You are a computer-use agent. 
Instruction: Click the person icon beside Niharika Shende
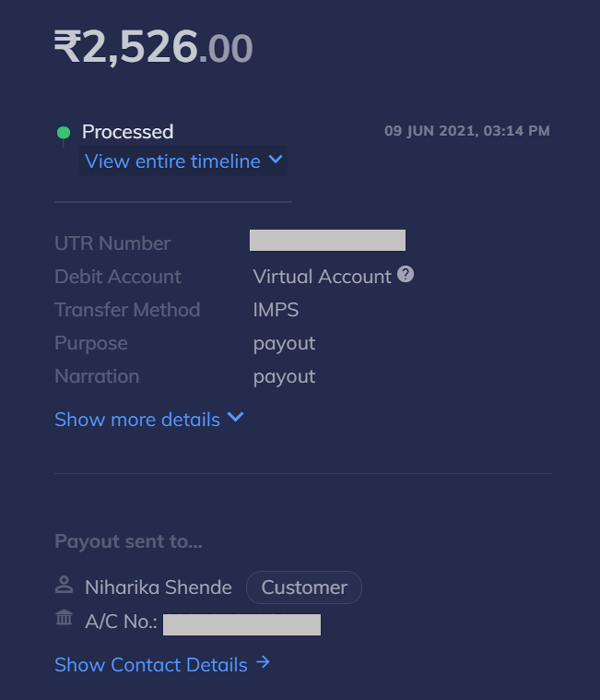point(64,586)
